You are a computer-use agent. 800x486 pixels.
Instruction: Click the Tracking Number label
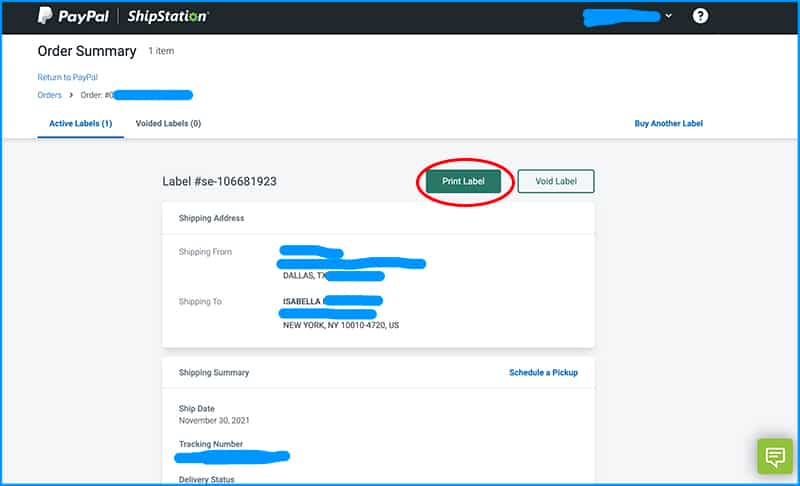(x=211, y=444)
